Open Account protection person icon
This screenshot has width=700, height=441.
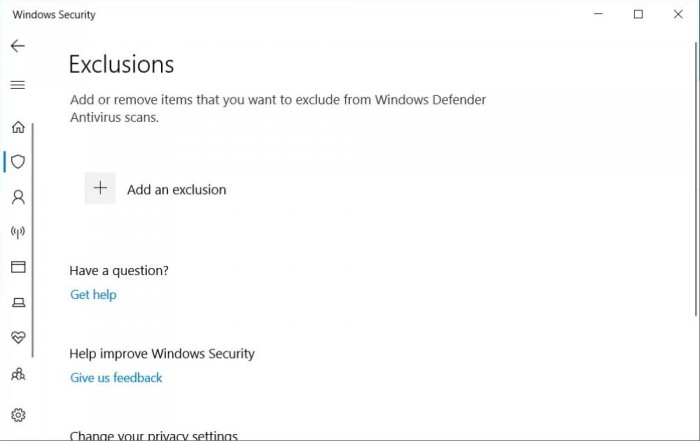coord(17,197)
